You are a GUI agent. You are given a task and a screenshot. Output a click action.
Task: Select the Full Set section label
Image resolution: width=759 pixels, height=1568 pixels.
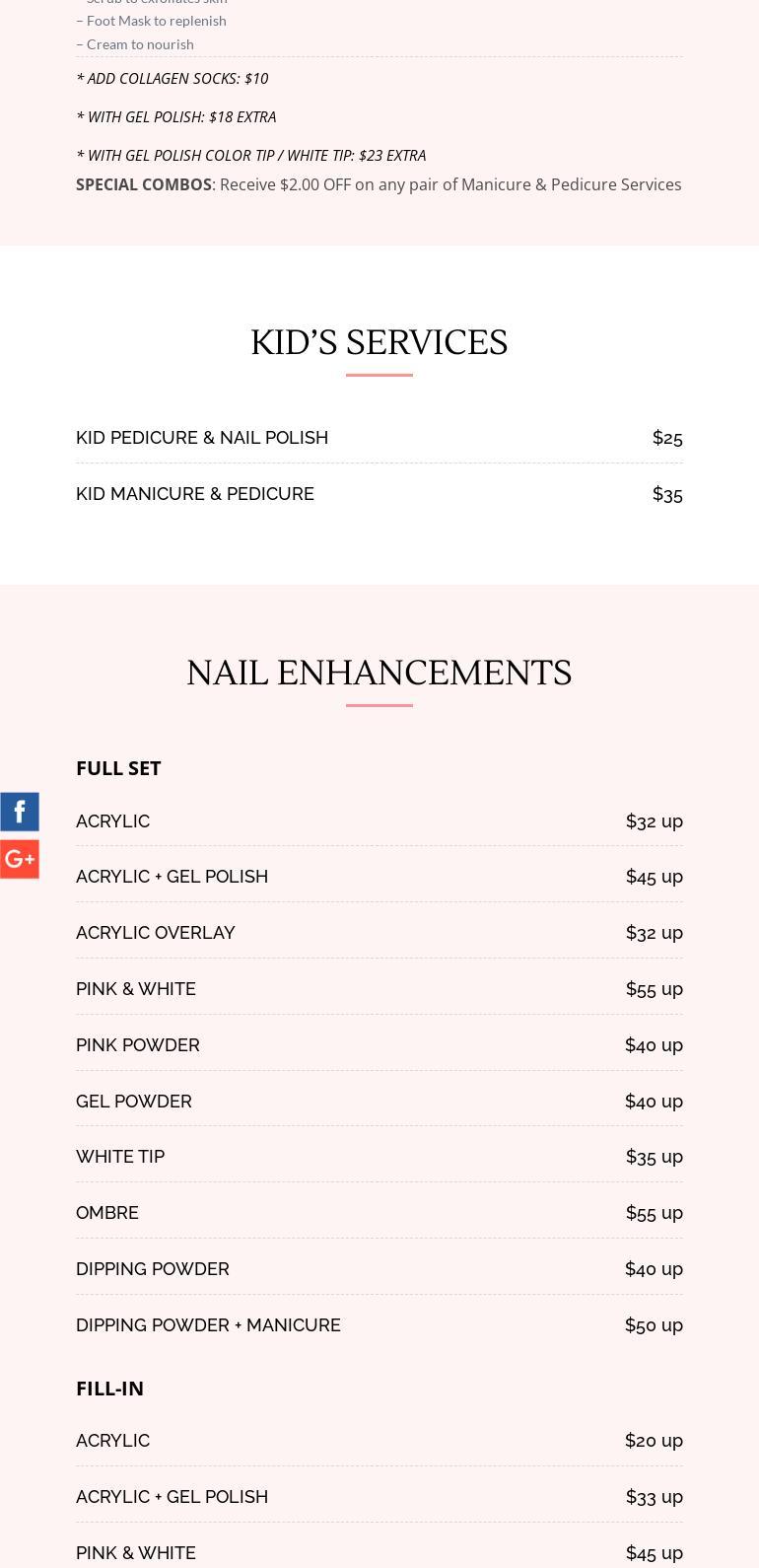click(x=118, y=767)
